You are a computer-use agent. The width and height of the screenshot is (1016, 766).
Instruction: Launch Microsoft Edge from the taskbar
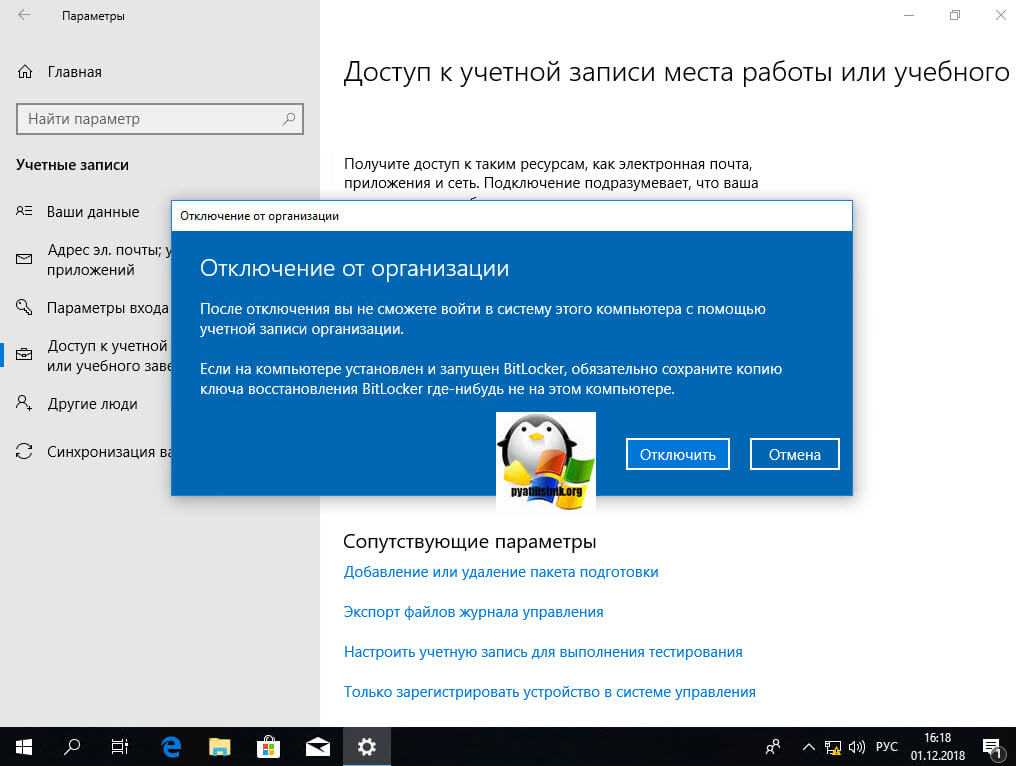tap(171, 746)
